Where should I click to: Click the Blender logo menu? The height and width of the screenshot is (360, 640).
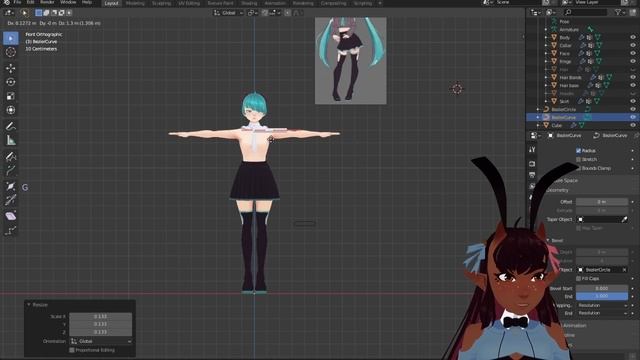(x=6, y=2)
